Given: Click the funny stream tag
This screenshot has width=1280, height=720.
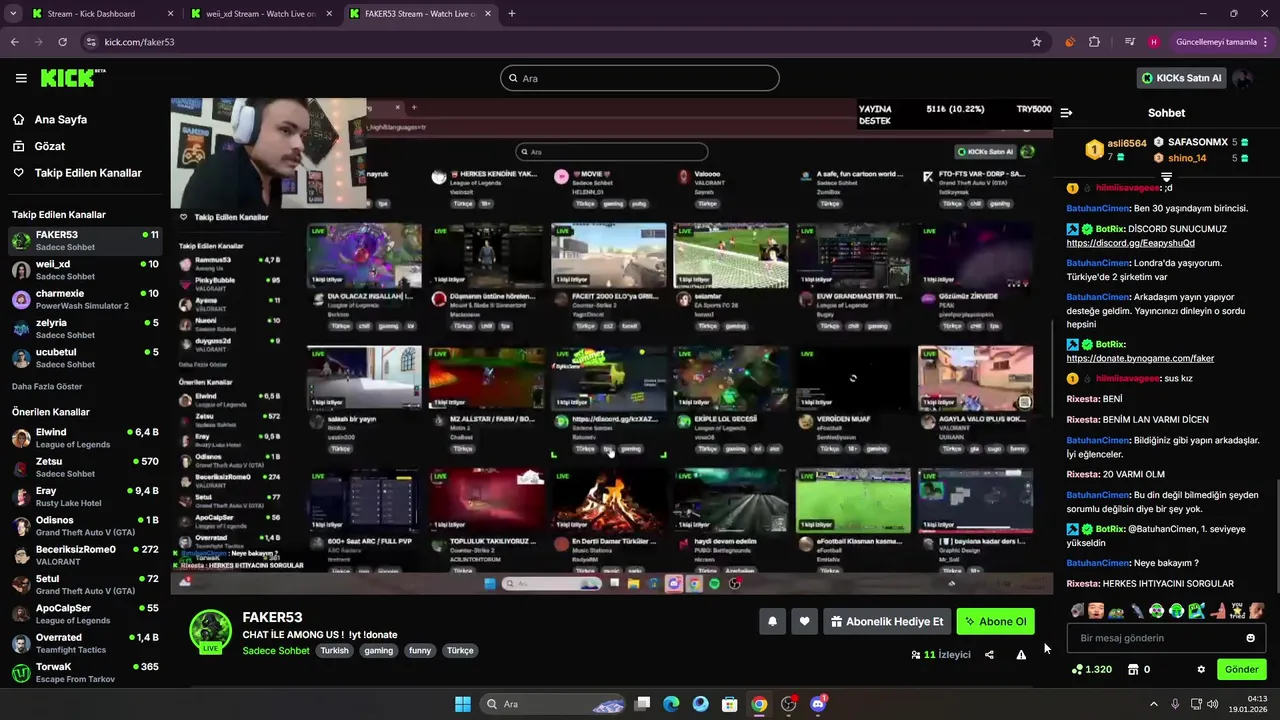Looking at the screenshot, I should click(420, 650).
